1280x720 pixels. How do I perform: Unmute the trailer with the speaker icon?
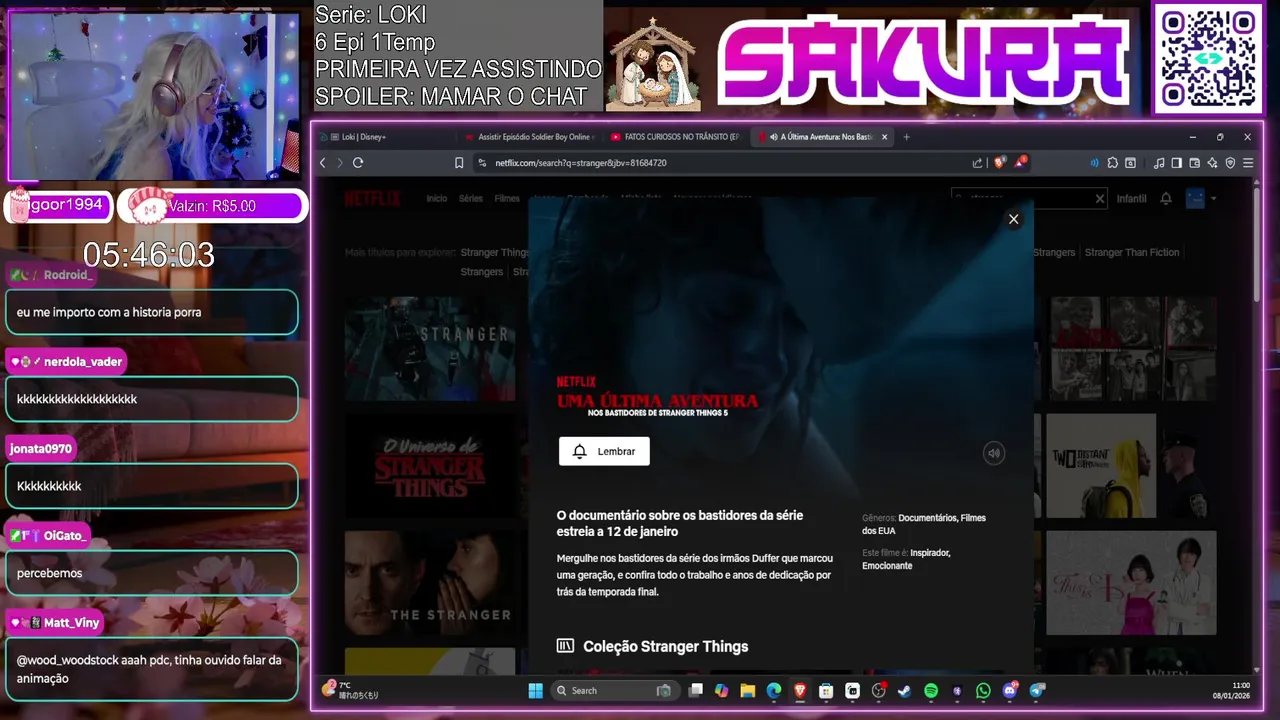point(993,453)
